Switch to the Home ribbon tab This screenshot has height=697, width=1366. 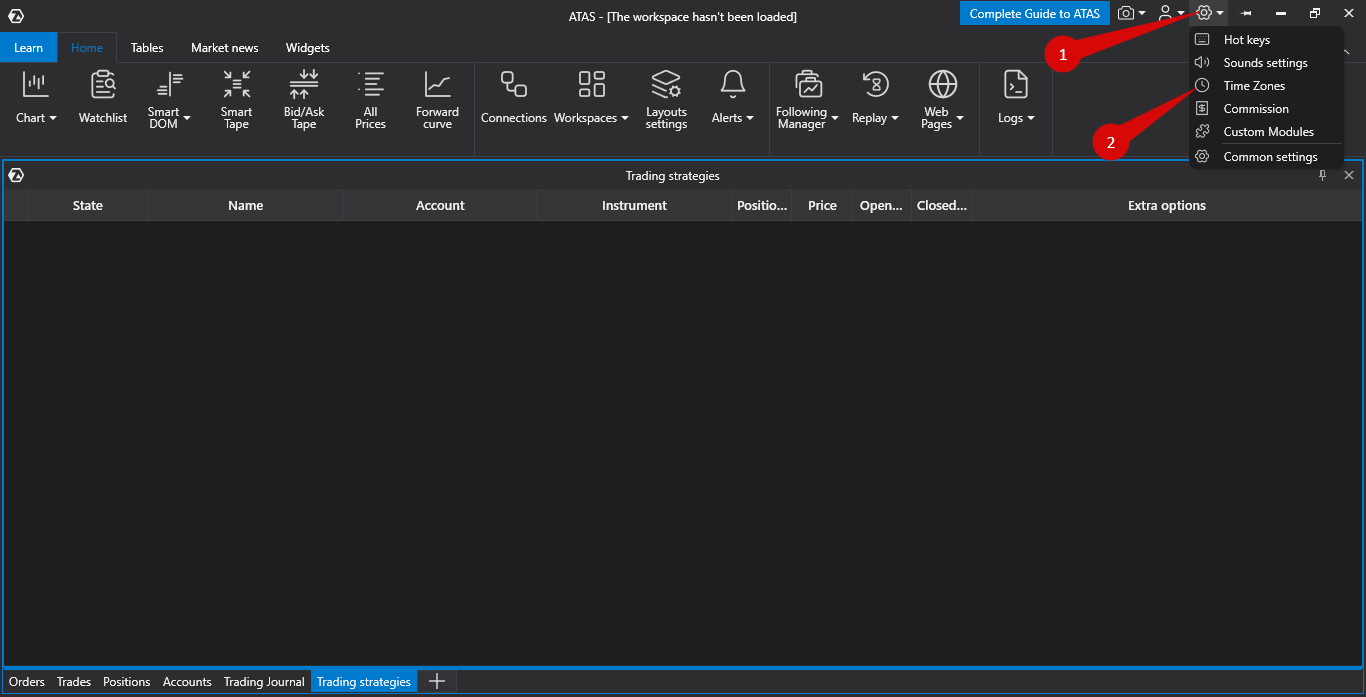click(x=87, y=47)
